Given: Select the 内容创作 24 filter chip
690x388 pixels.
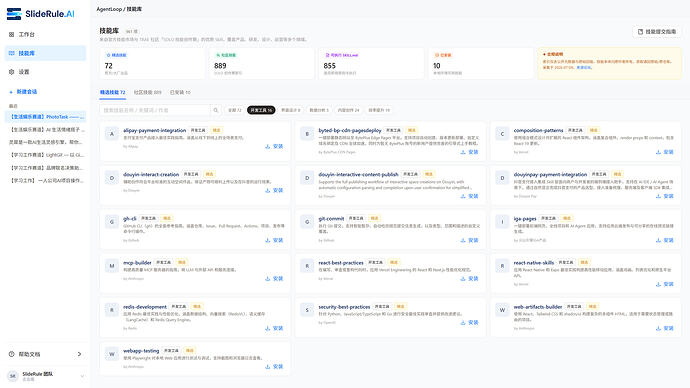Looking at the screenshot, I should click(349, 110).
